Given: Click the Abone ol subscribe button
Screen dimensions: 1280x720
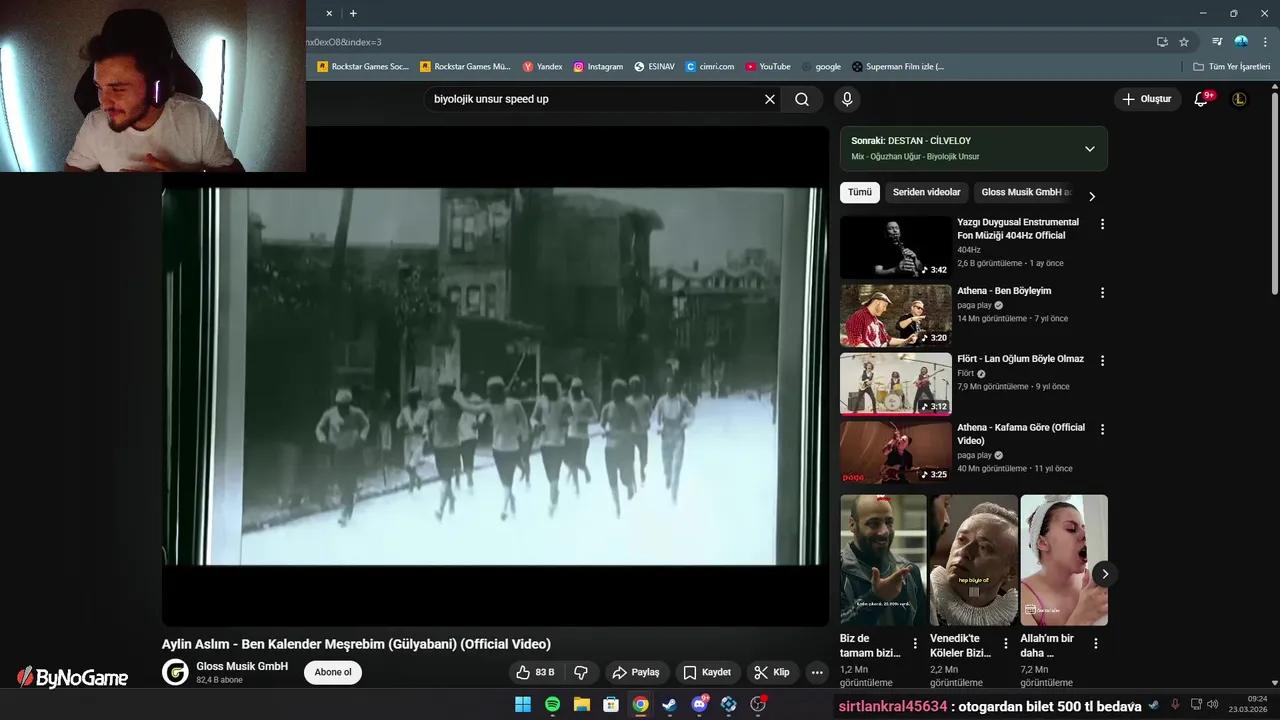Looking at the screenshot, I should tap(333, 673).
